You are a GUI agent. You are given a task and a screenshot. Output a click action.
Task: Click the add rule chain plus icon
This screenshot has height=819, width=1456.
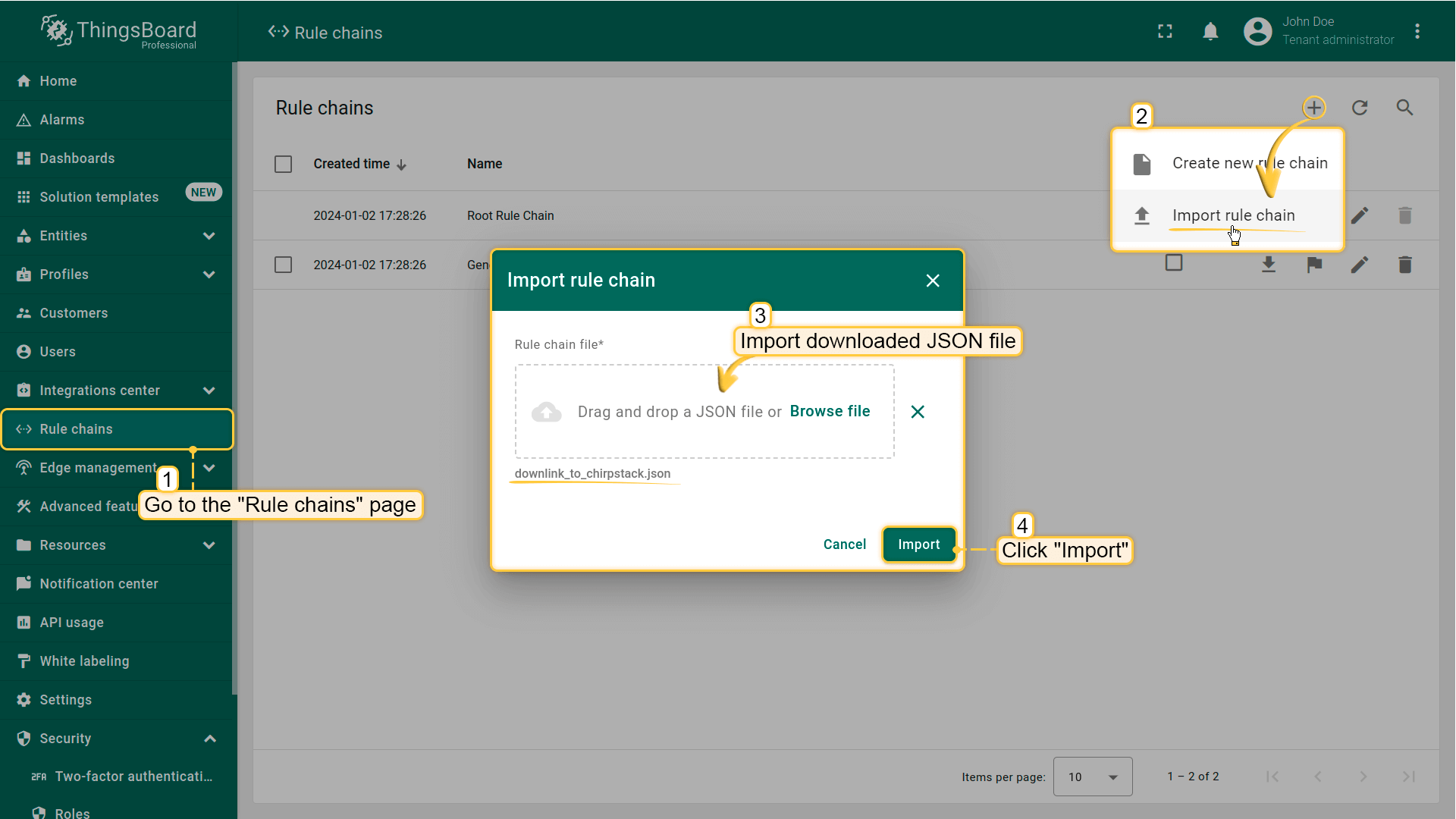pos(1314,108)
